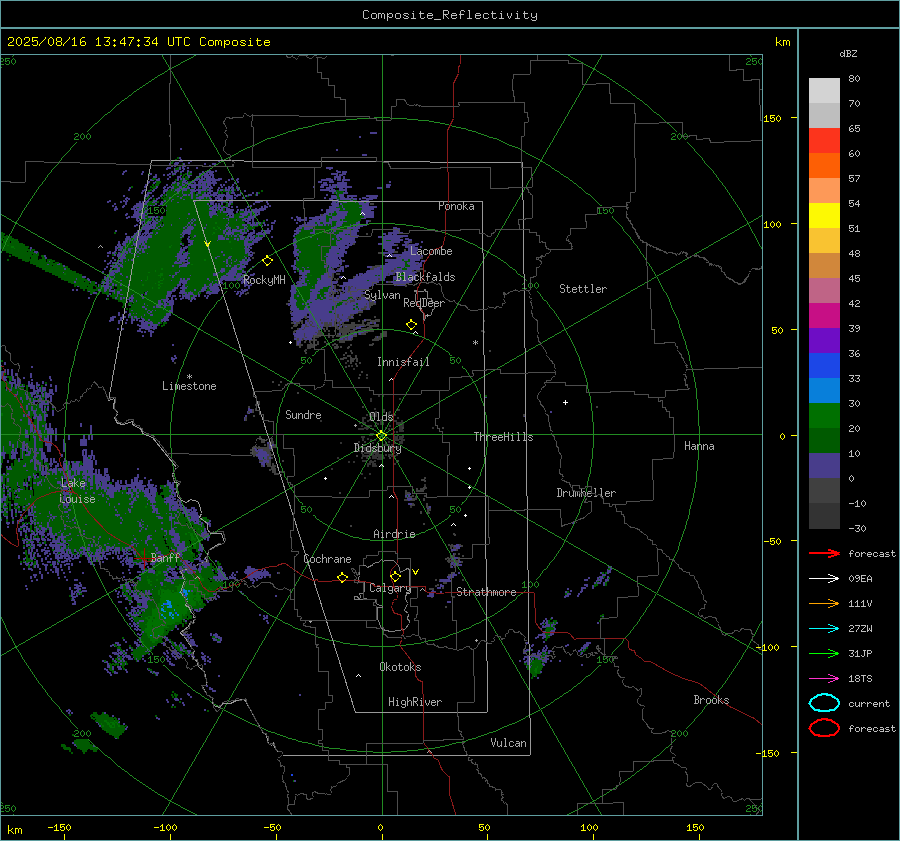This screenshot has width=900, height=841.
Task: Click the Didsbury city label
Action: (x=377, y=448)
